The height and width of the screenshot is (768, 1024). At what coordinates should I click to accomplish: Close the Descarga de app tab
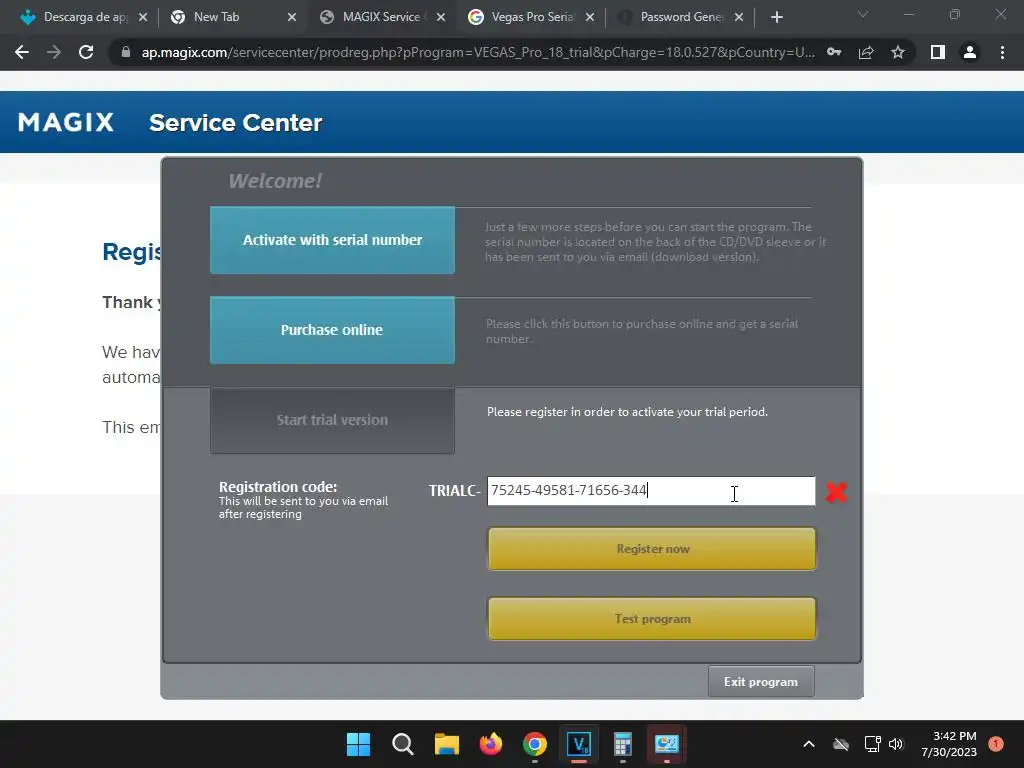[x=143, y=17]
